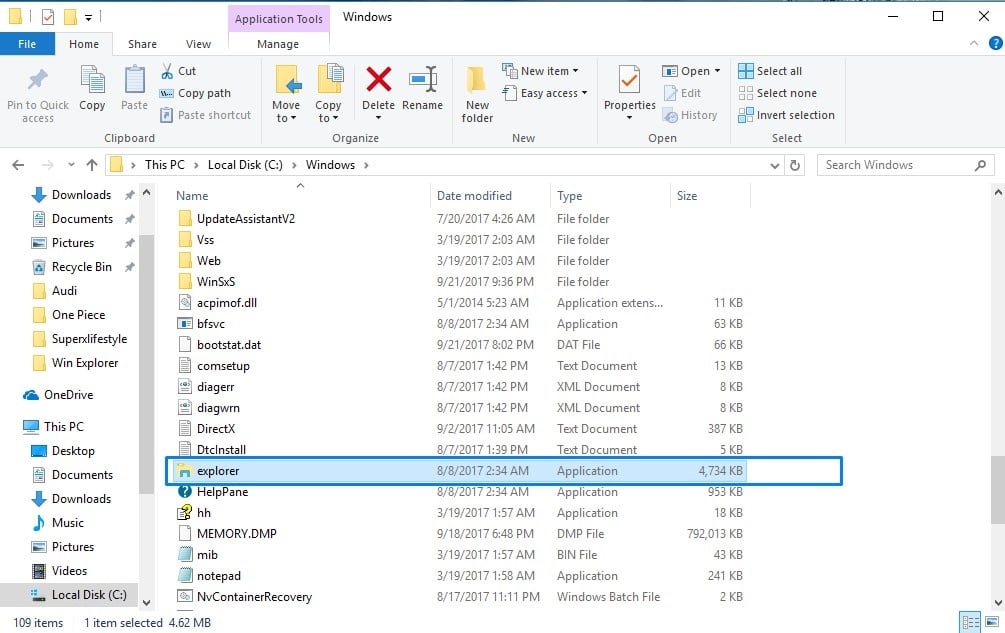The image size is (1005, 633).
Task: Go up one folder level
Action: coord(92,165)
